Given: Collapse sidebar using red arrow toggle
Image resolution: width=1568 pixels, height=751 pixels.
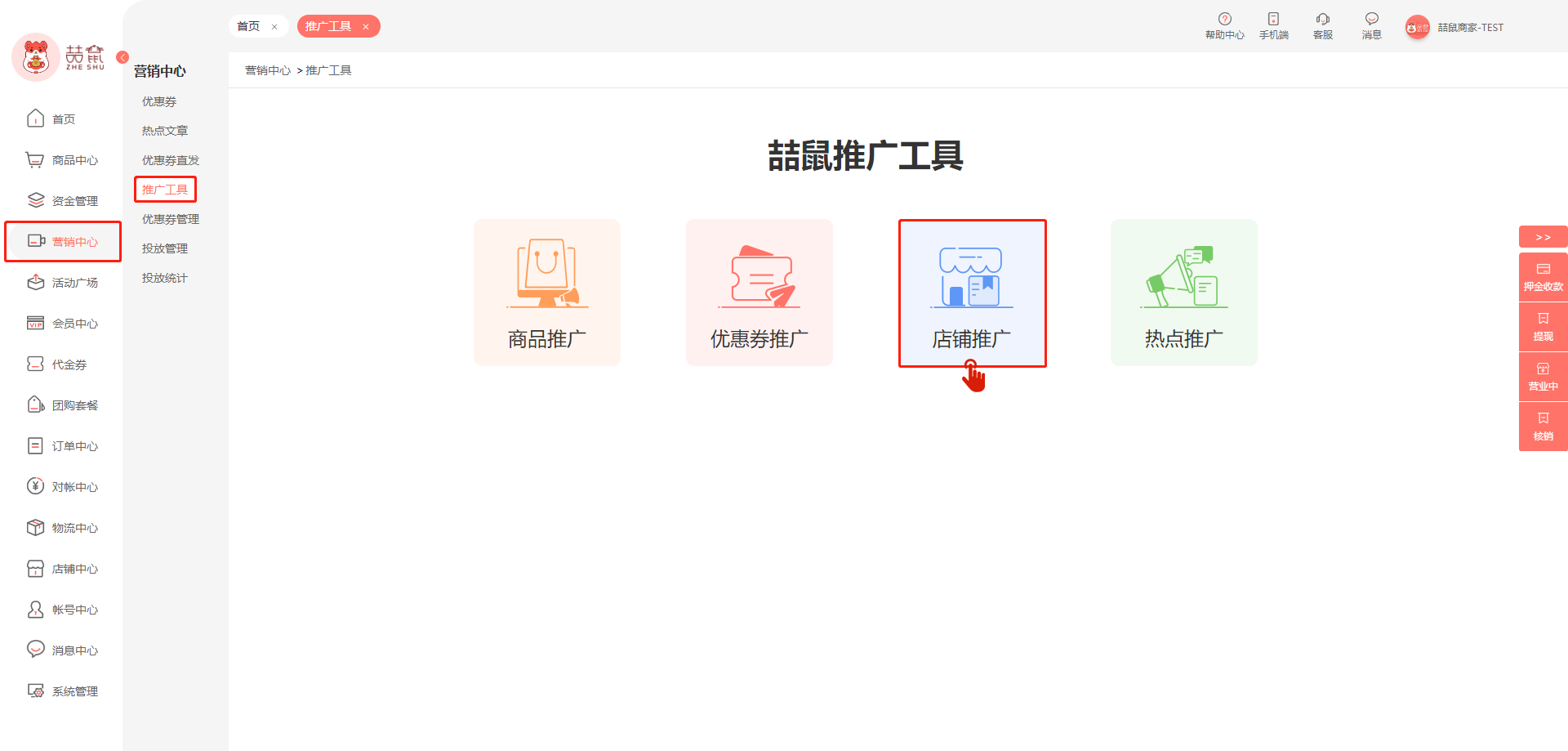Looking at the screenshot, I should (x=122, y=57).
